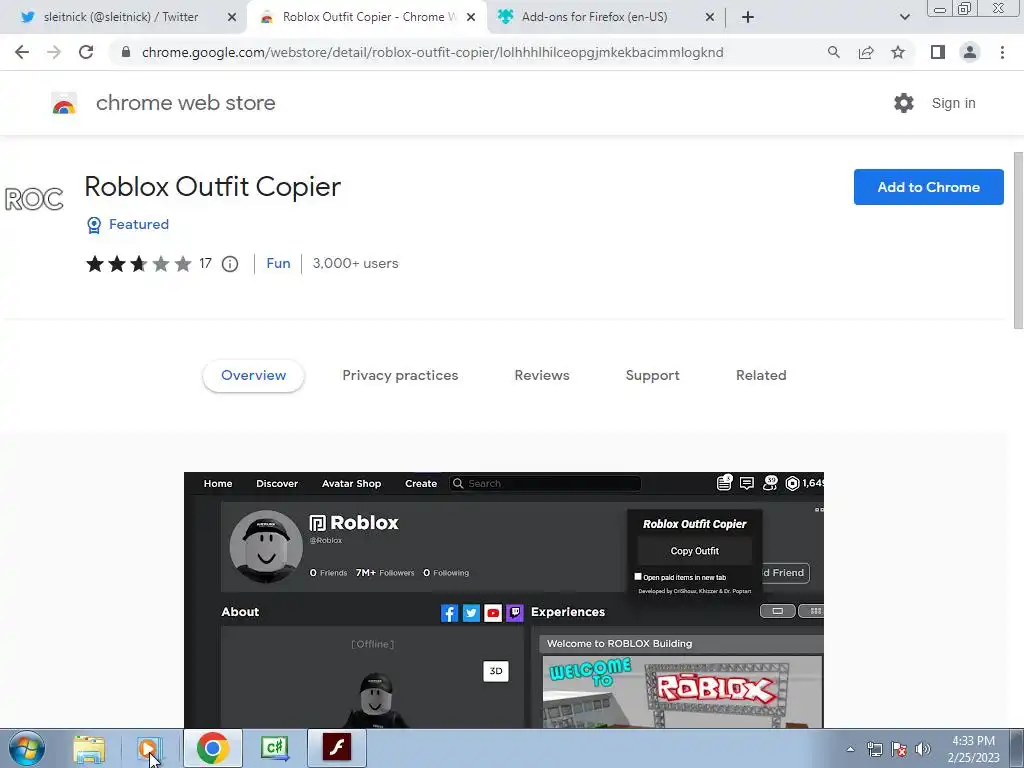Image resolution: width=1024 pixels, height=768 pixels.
Task: Open the Fun category link
Action: (x=278, y=263)
